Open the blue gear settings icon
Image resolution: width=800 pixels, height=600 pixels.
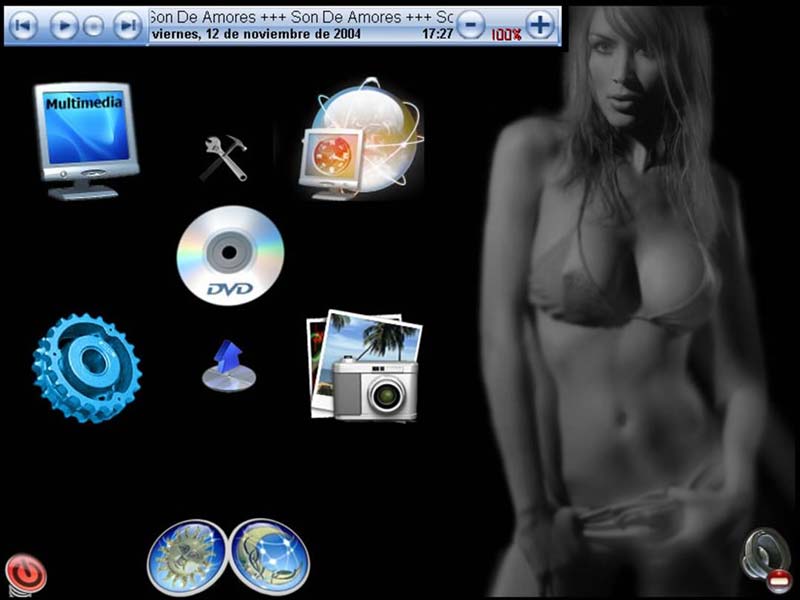(x=87, y=368)
